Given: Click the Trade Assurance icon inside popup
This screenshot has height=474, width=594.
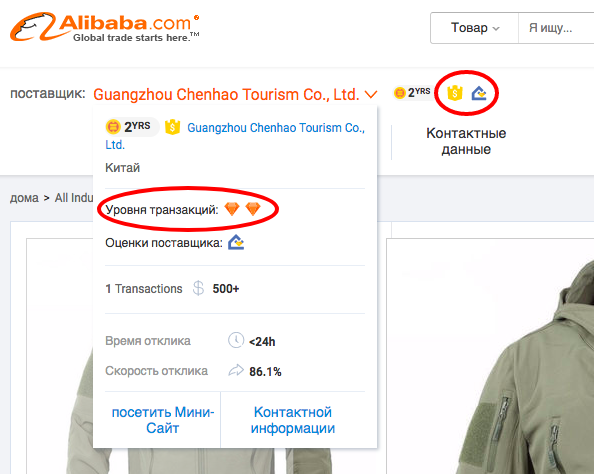Looking at the screenshot, I should click(172, 127).
